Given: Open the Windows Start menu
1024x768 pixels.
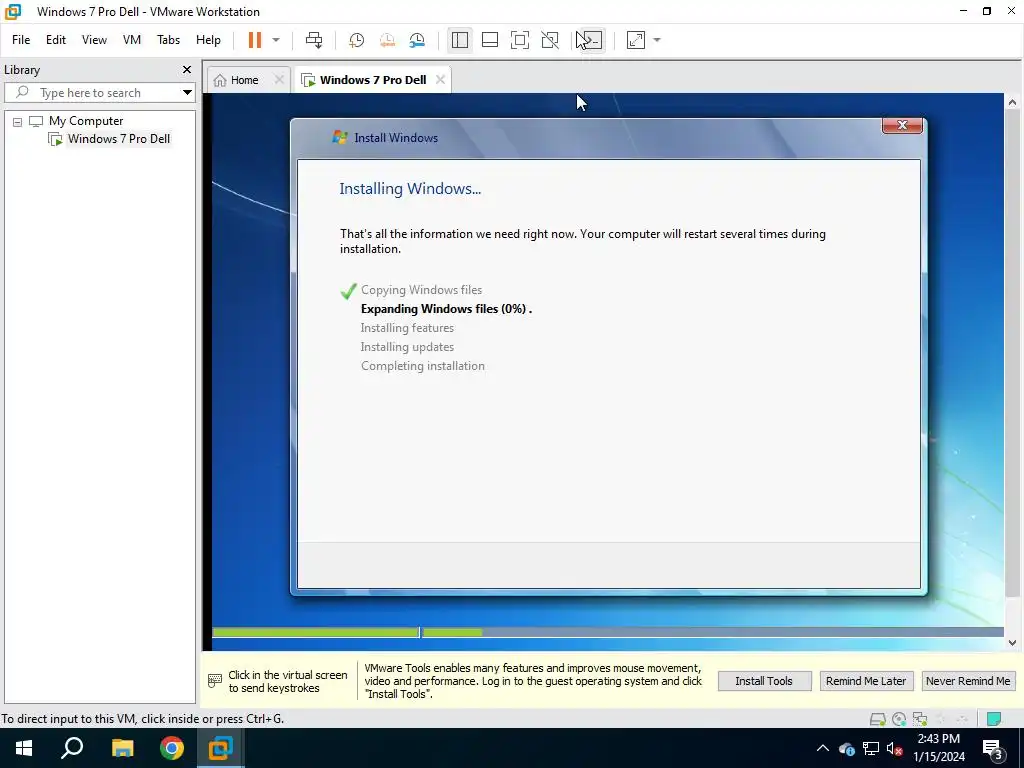Looking at the screenshot, I should click(x=24, y=748).
